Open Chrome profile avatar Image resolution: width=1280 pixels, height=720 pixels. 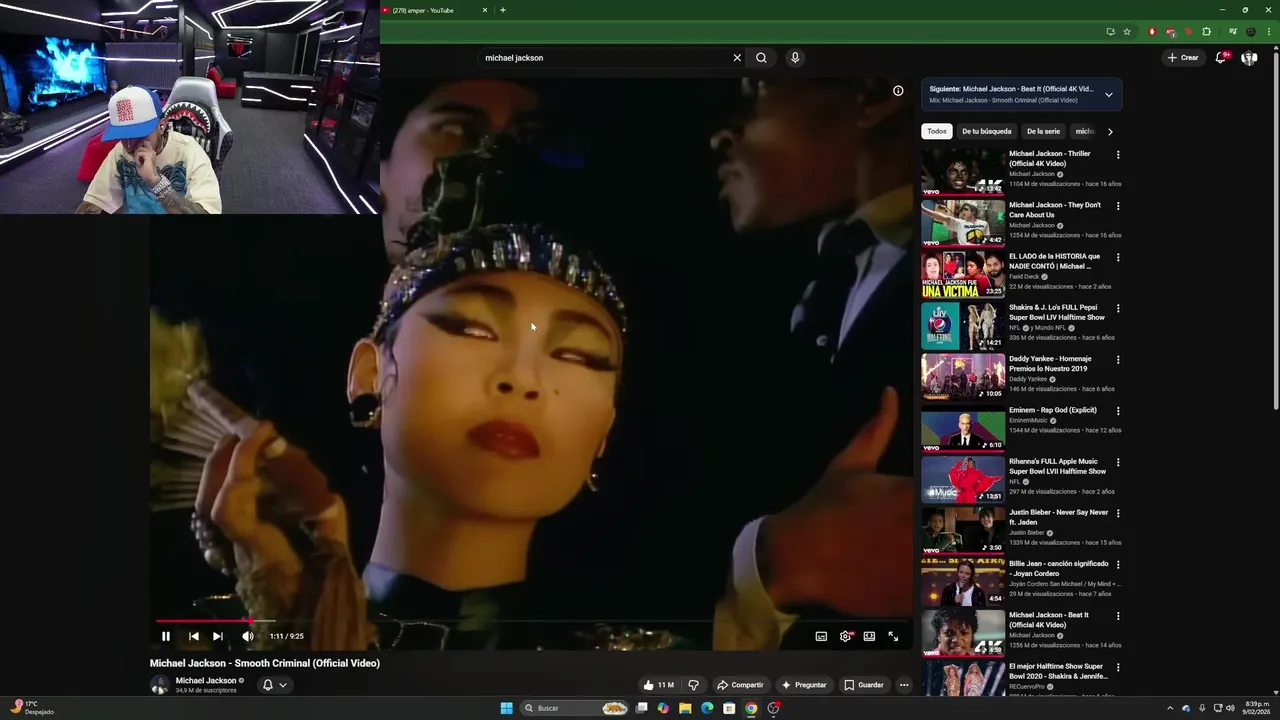click(1250, 32)
